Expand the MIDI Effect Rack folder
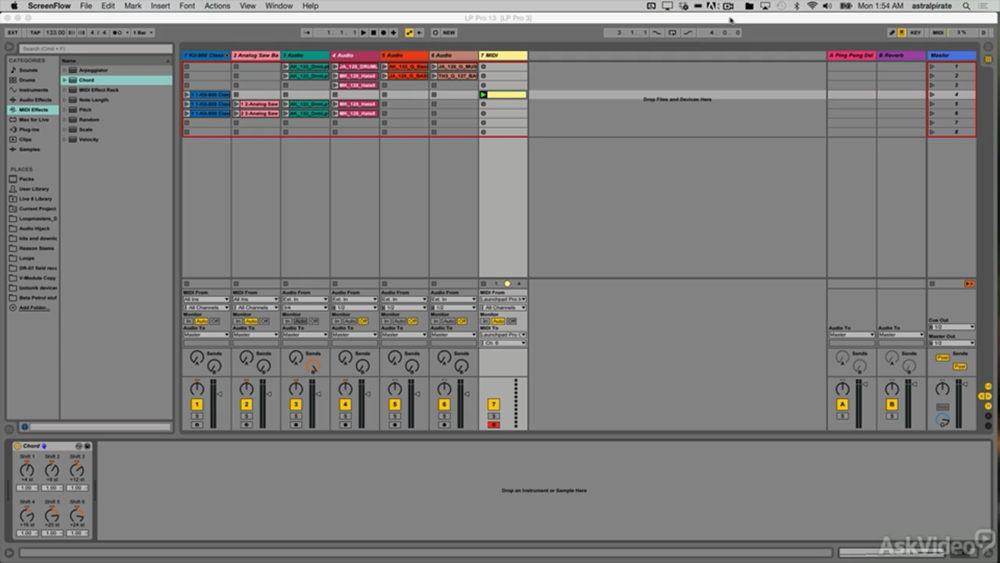 [64, 90]
